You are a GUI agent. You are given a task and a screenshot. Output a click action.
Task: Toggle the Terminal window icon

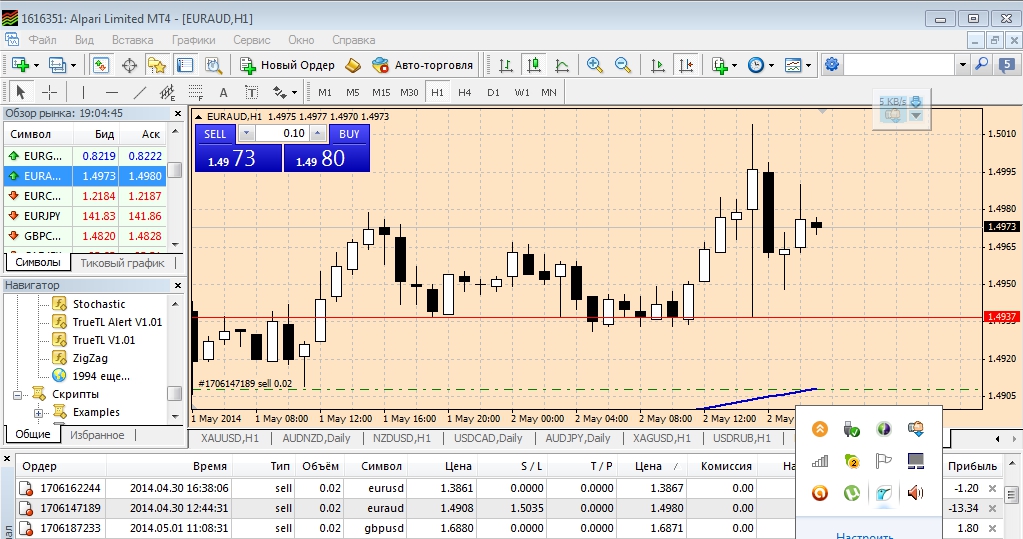click(185, 65)
